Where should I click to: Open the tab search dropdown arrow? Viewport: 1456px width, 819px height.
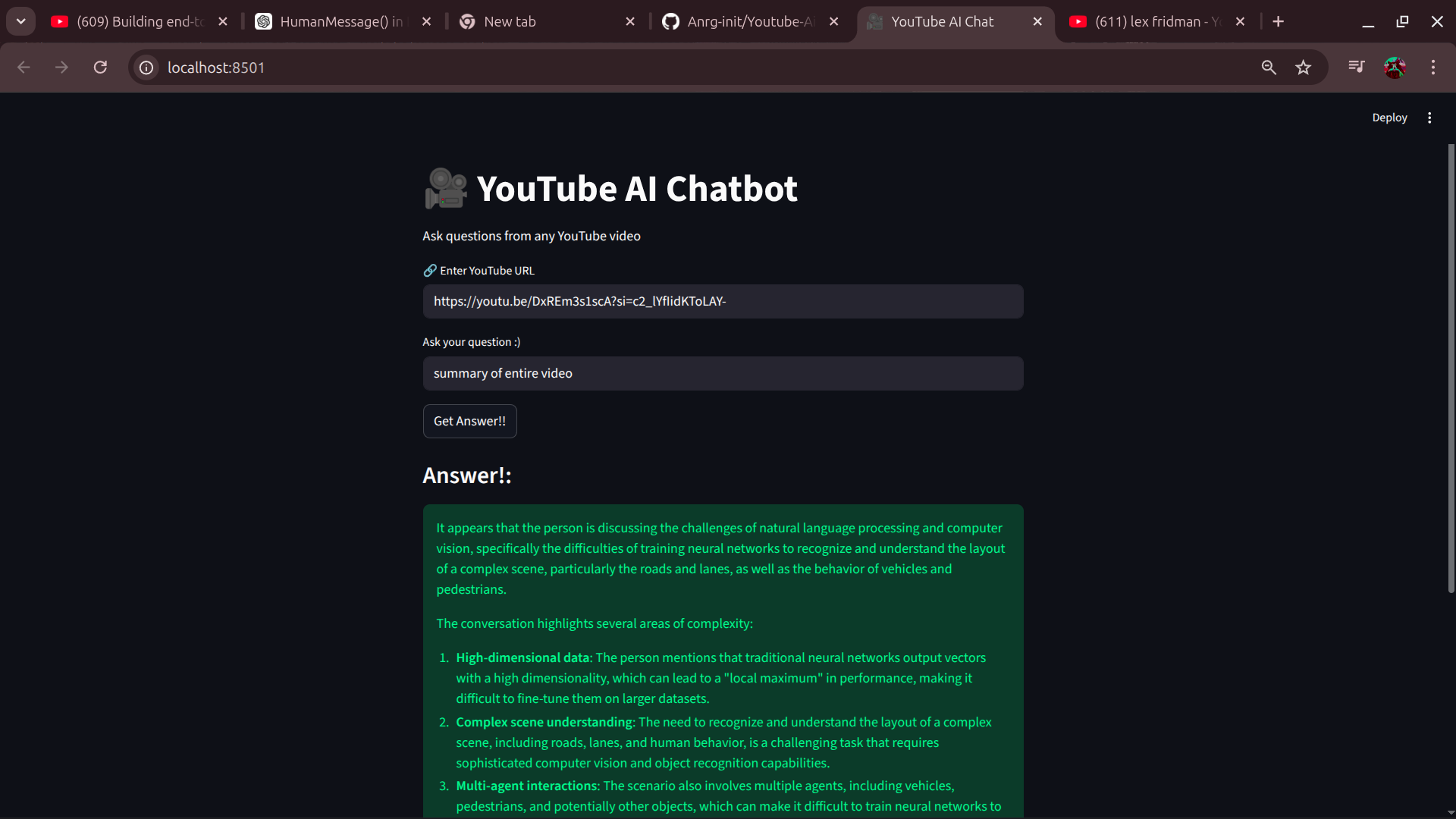(21, 21)
